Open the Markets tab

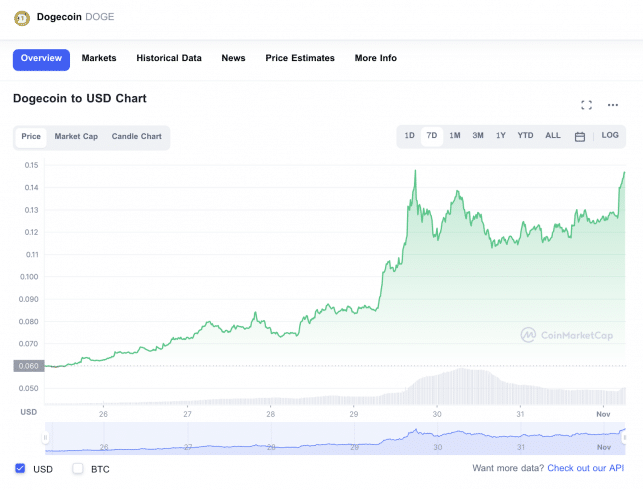tap(99, 58)
